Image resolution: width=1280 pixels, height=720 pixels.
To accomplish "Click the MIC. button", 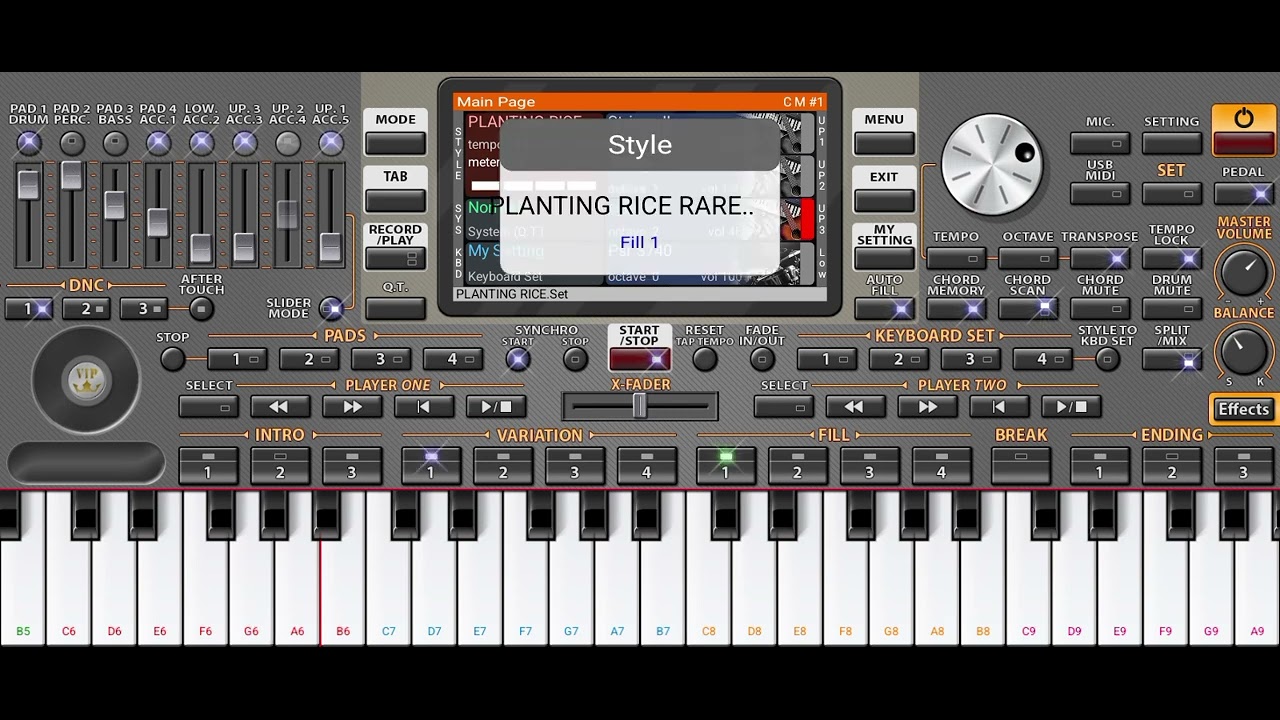I will [x=1100, y=143].
